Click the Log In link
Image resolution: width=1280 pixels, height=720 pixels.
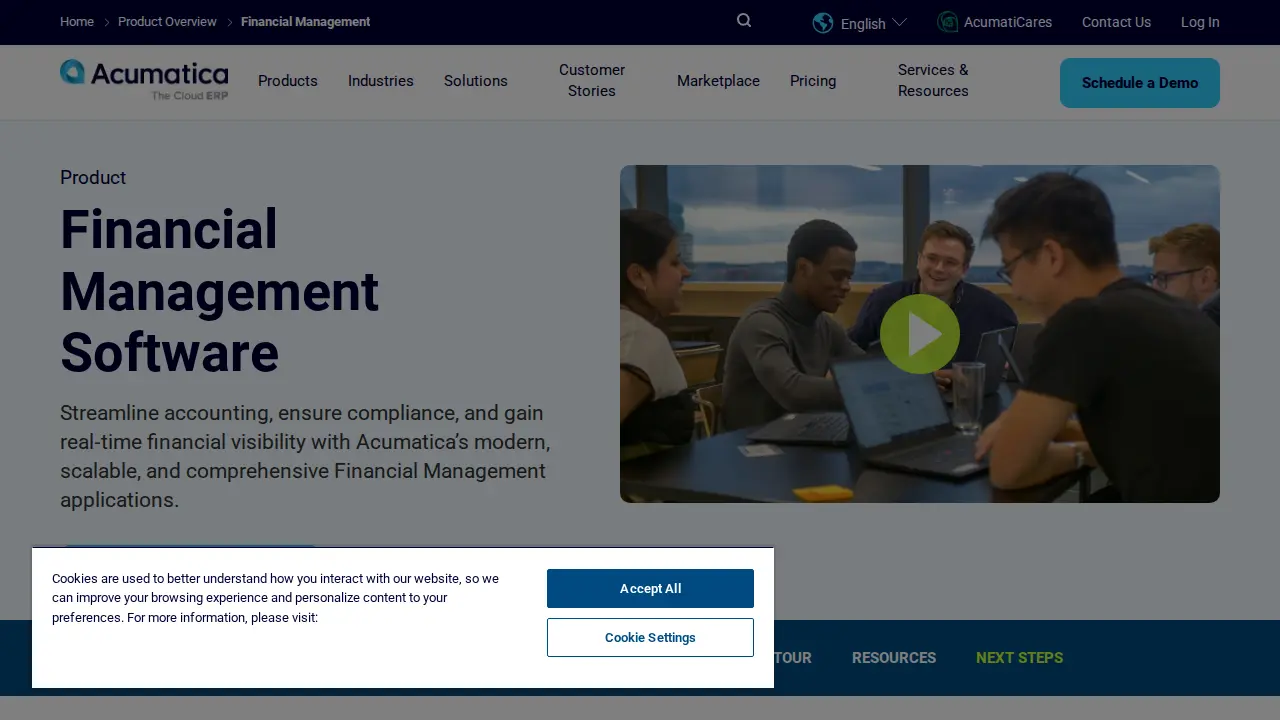pyautogui.click(x=1200, y=22)
